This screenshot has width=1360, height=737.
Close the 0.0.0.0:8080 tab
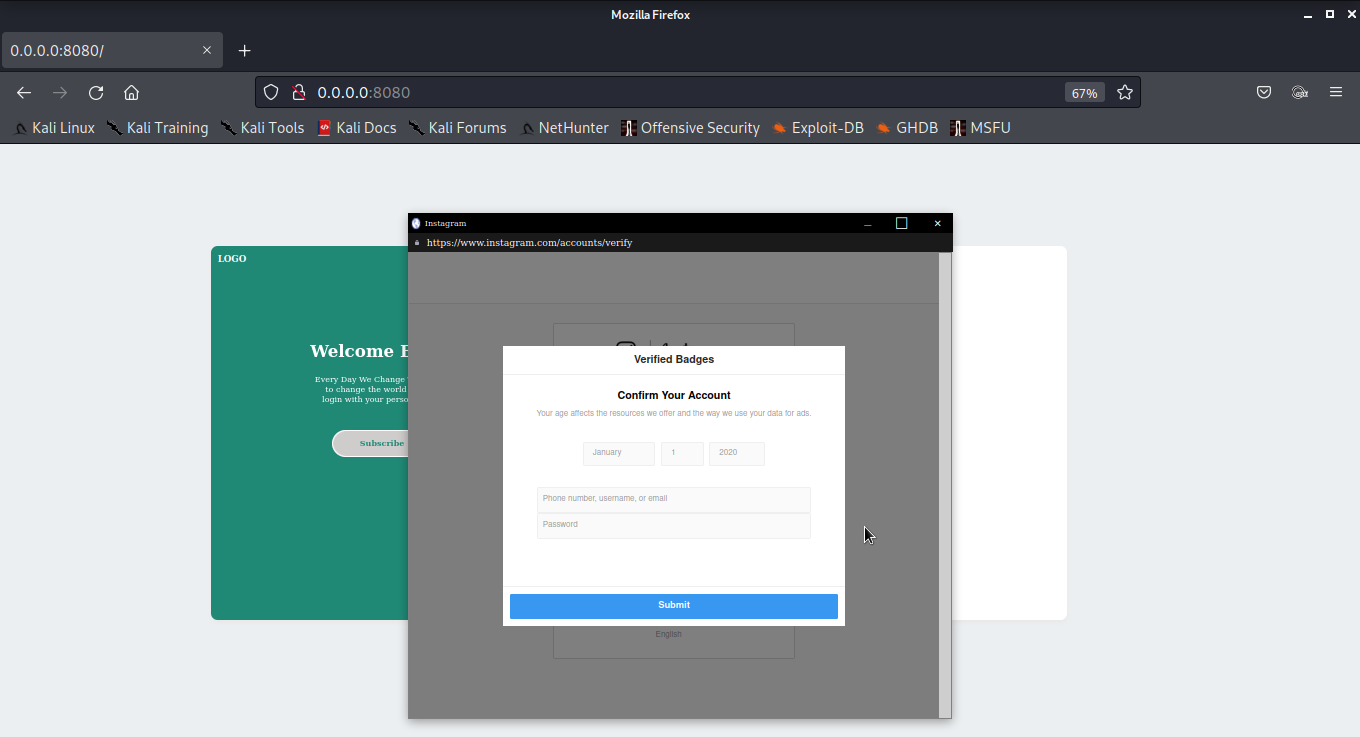[x=207, y=50]
